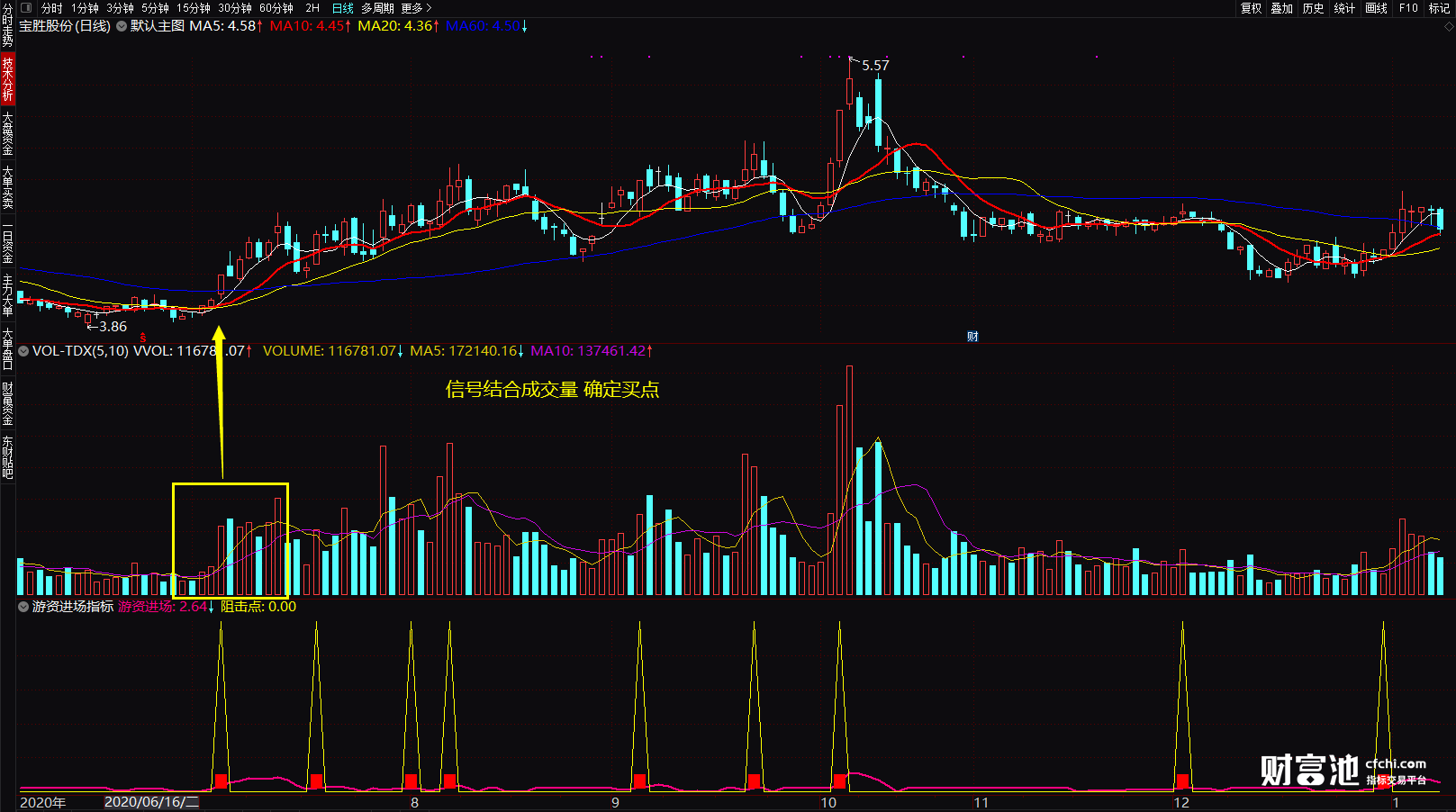1456x812 pixels.
Task: Open 分时走势 sidebar tab
Action: (x=7, y=25)
